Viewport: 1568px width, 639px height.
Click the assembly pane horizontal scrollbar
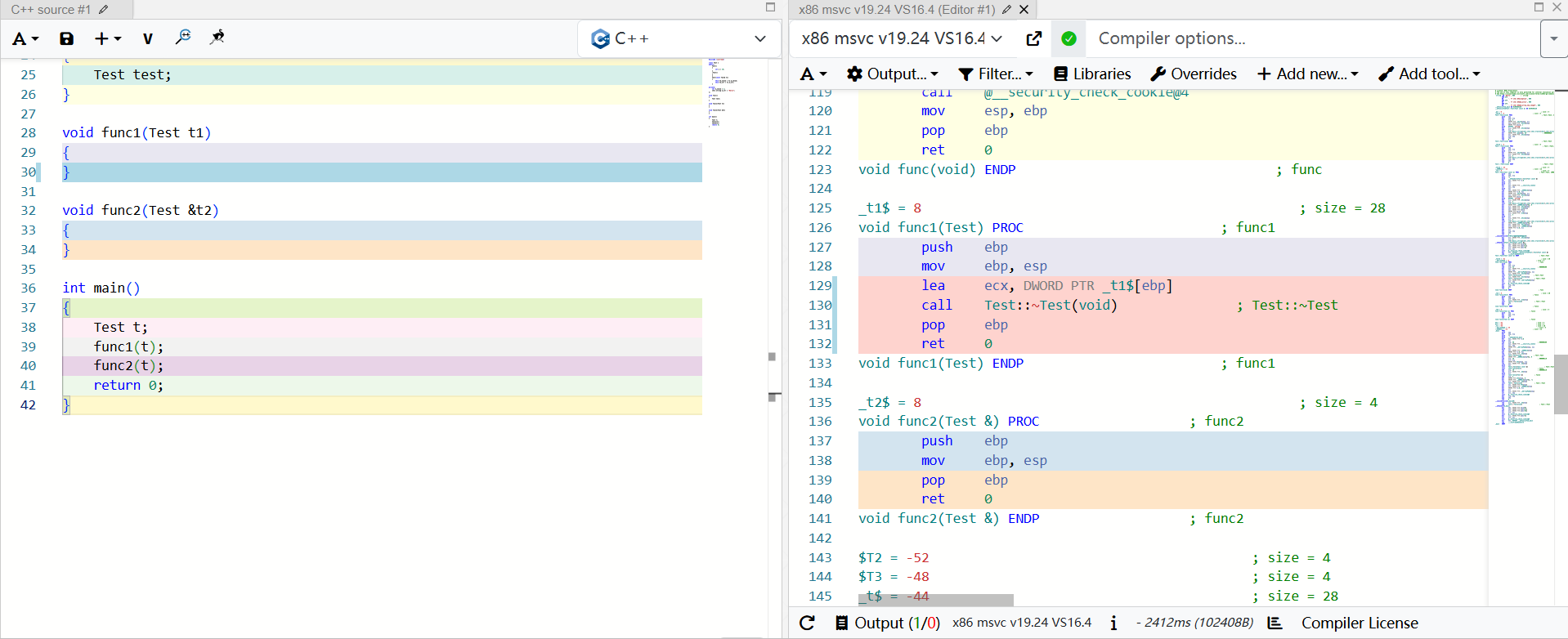point(936,601)
